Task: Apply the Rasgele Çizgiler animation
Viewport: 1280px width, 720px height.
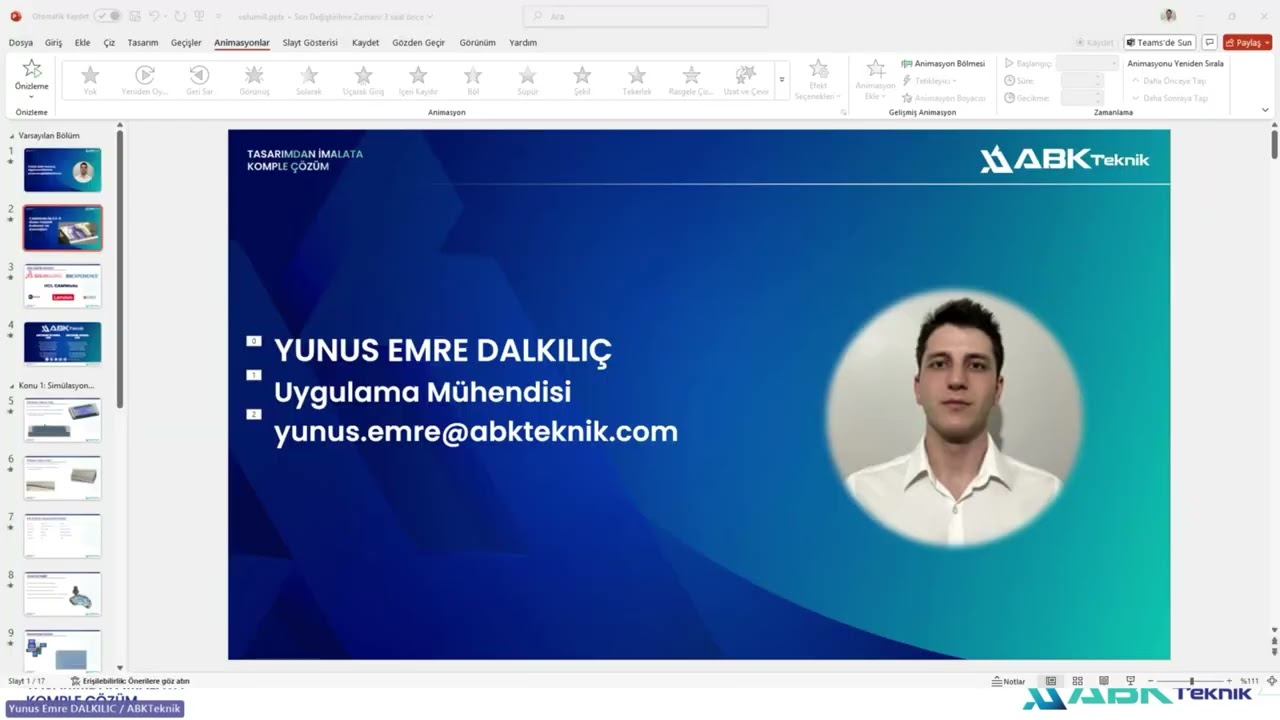Action: coord(691,80)
